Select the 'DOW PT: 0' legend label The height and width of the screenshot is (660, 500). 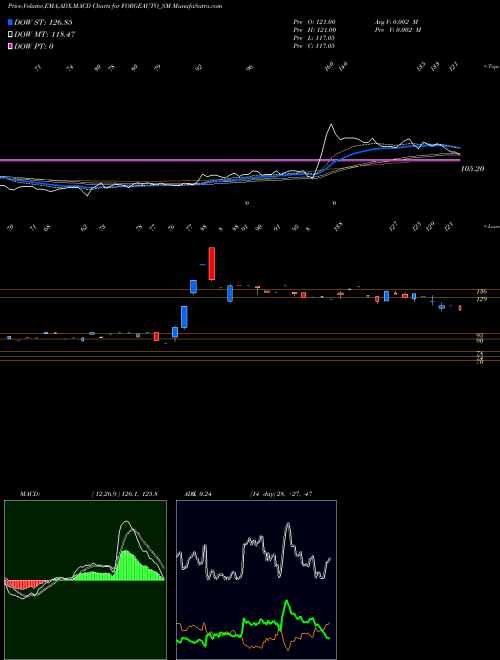point(34,46)
